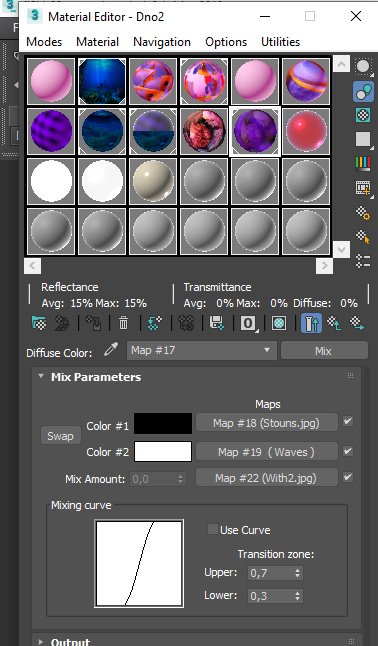Click the 3ds Max title bar logo
Screen dimensions: 378x646
click(35, 16)
